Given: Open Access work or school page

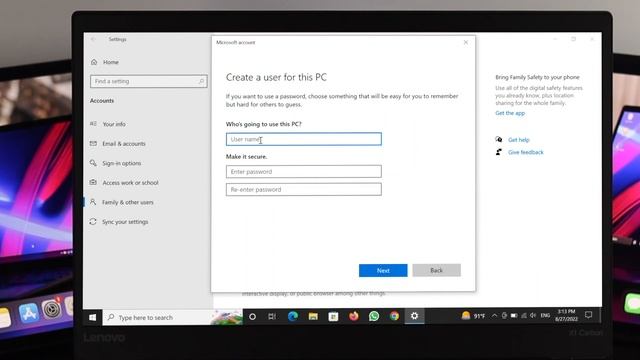Looking at the screenshot, I should 130,182.
